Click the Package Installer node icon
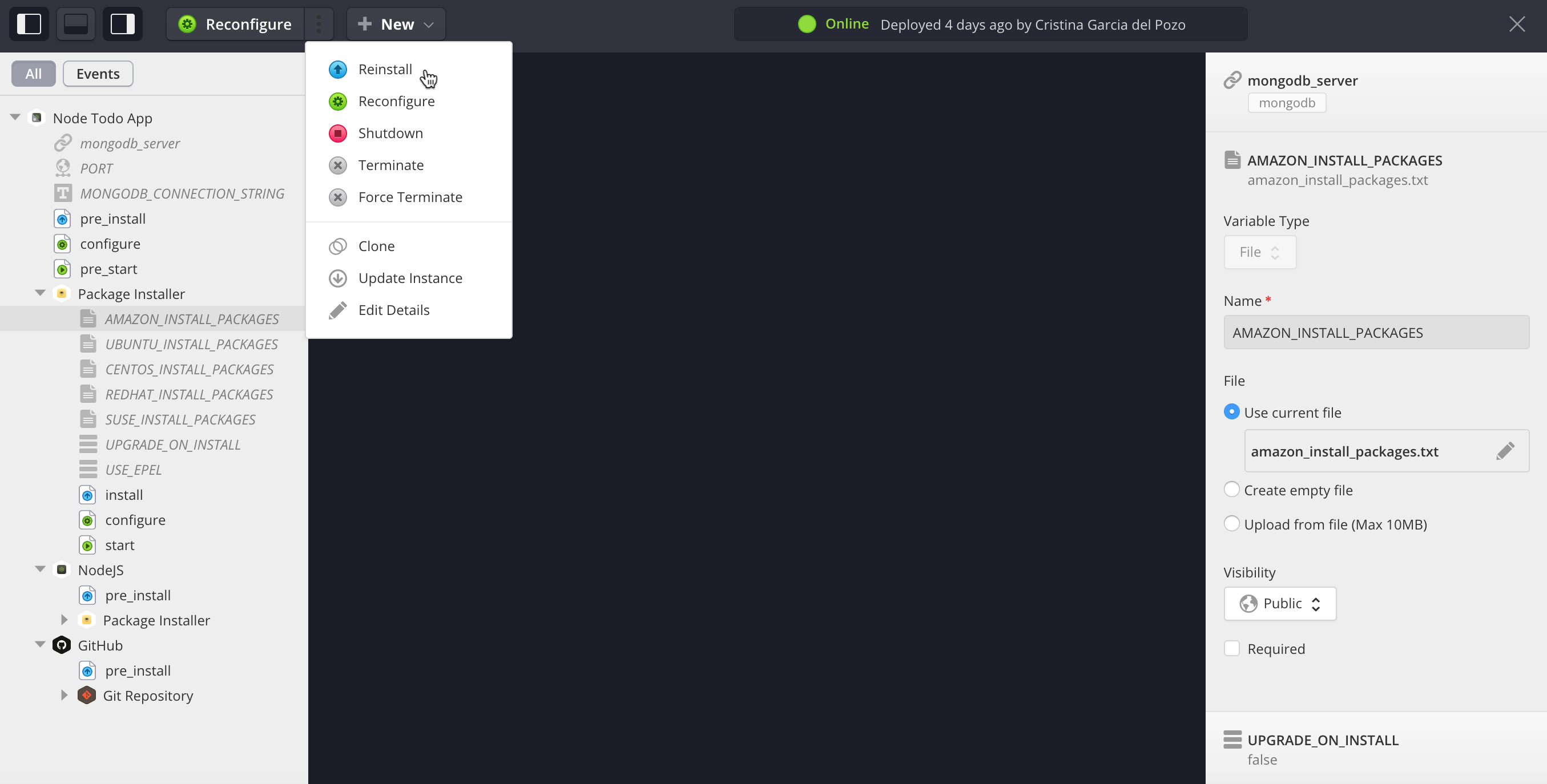Screen dimensions: 1547x784 pyautogui.click(x=62, y=293)
